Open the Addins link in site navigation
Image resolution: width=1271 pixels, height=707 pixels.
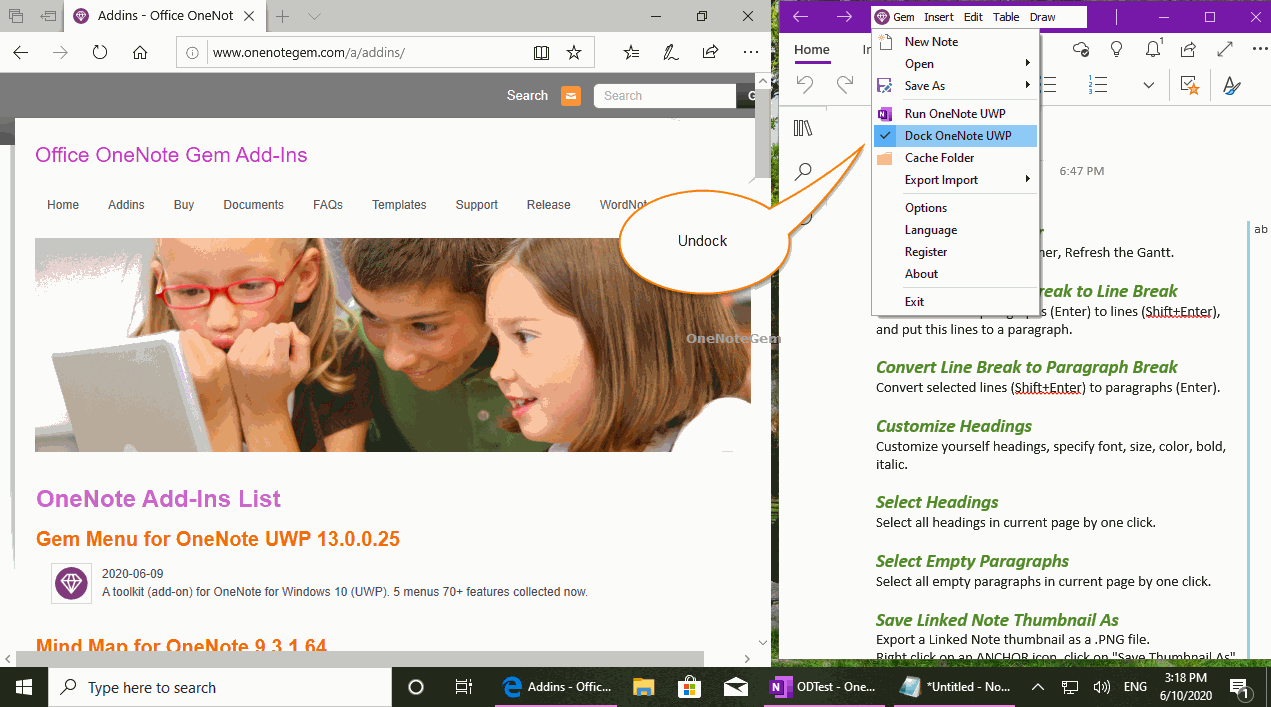pos(126,205)
